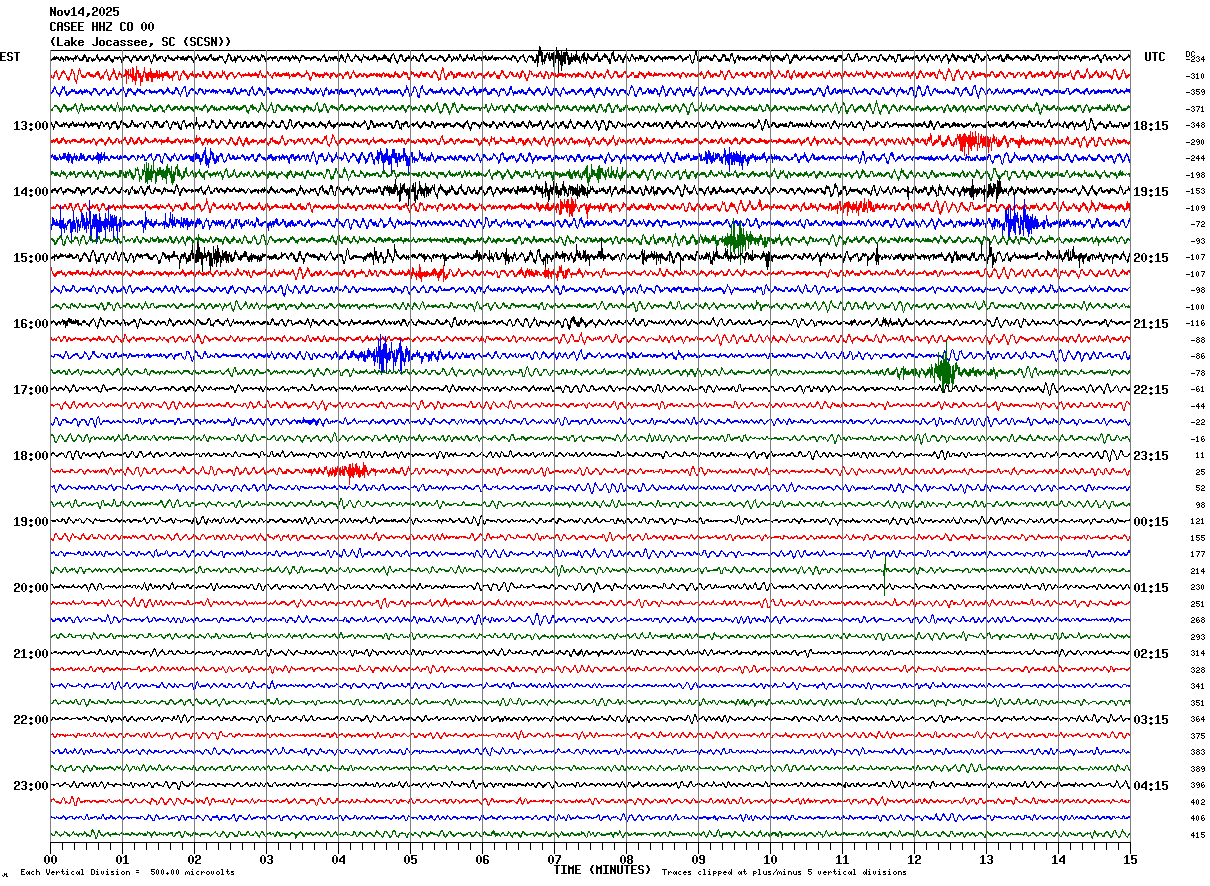
Task: Click the 18:15 UTC time label
Action: point(1151,126)
